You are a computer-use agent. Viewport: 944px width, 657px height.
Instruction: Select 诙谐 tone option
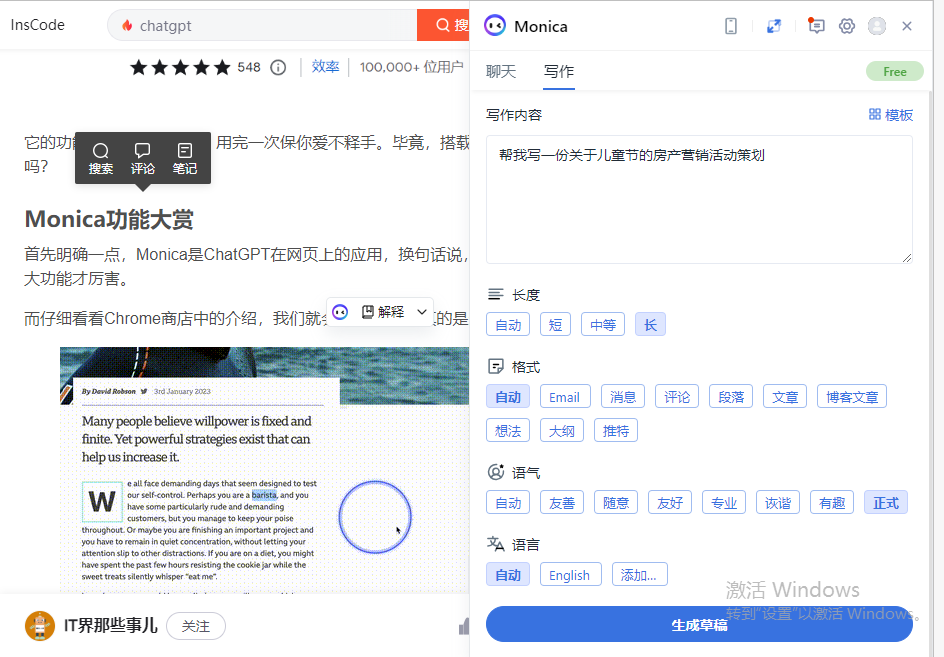[x=778, y=503]
